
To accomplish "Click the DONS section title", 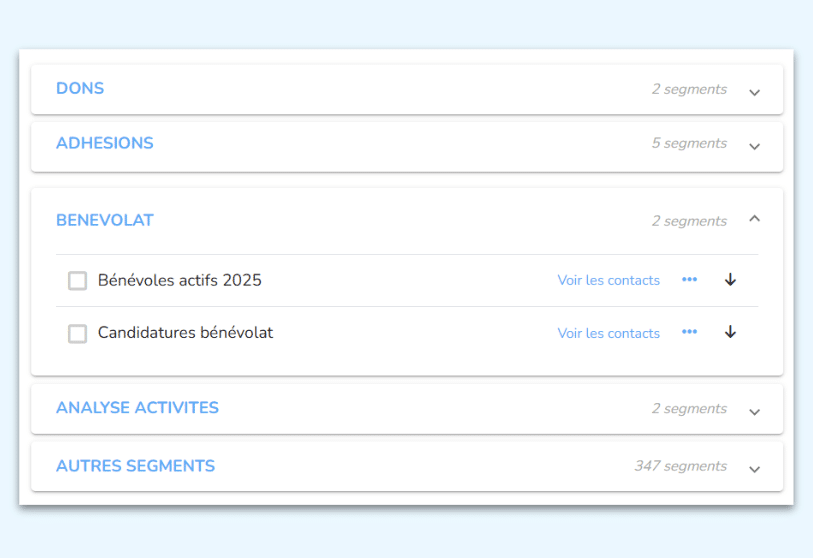I will point(80,88).
